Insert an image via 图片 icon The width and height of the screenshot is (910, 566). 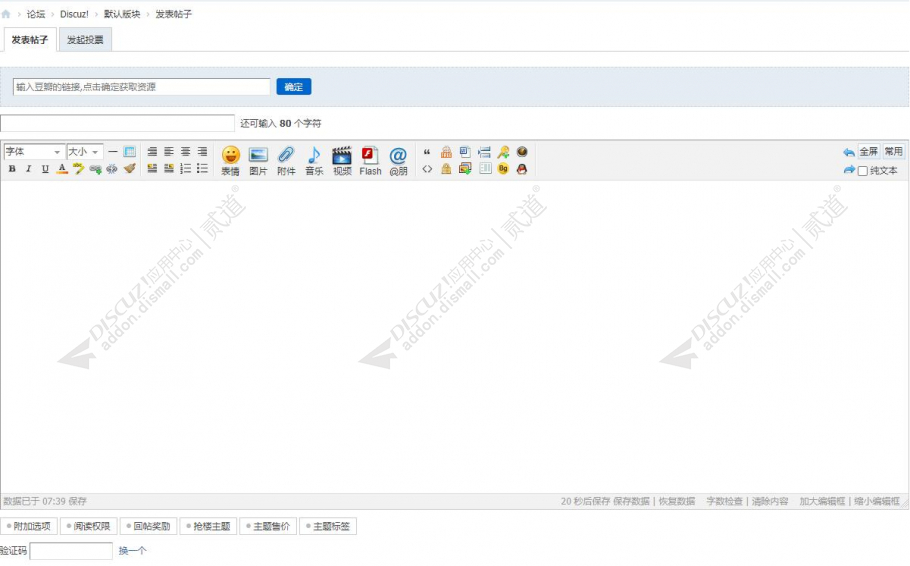[258, 161]
